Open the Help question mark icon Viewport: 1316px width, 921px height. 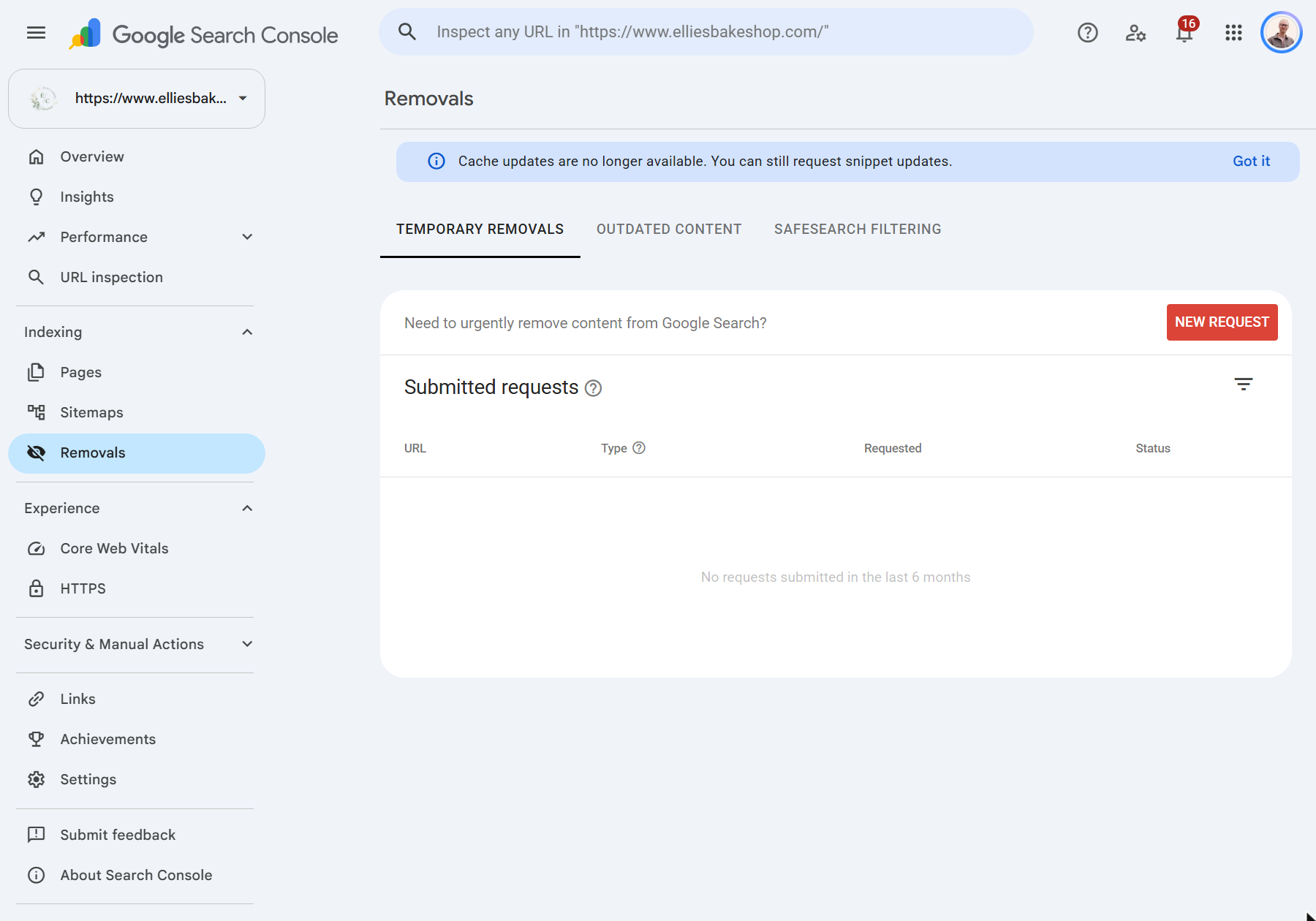tap(1087, 32)
